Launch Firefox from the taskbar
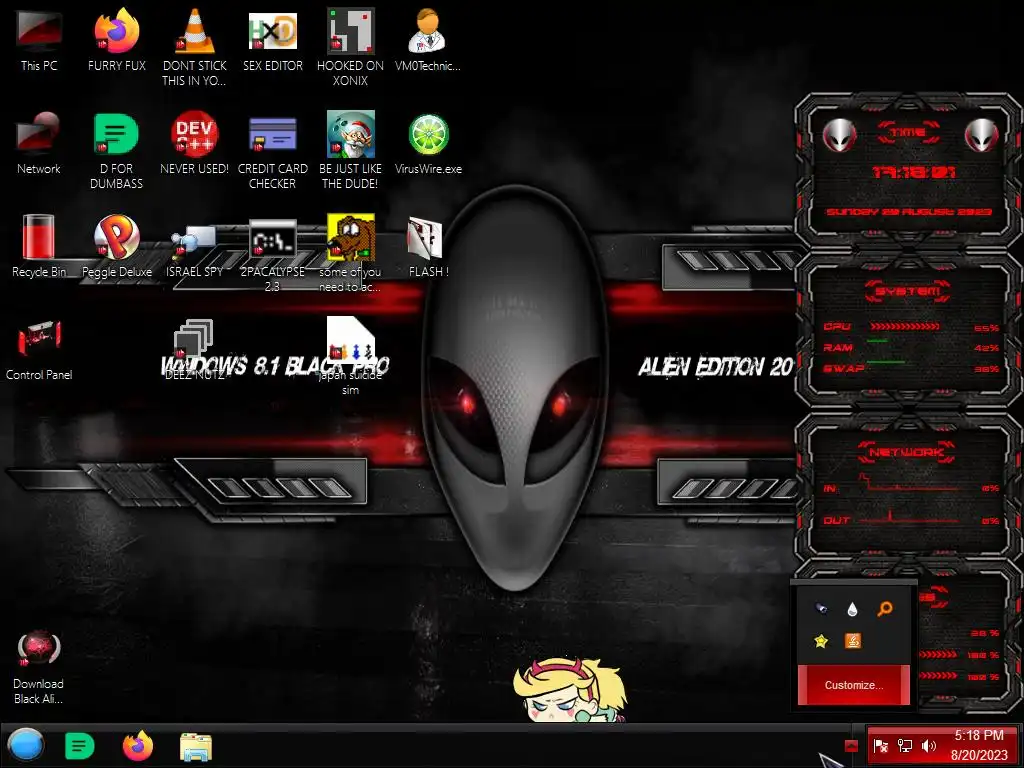1024x768 pixels. click(x=138, y=746)
